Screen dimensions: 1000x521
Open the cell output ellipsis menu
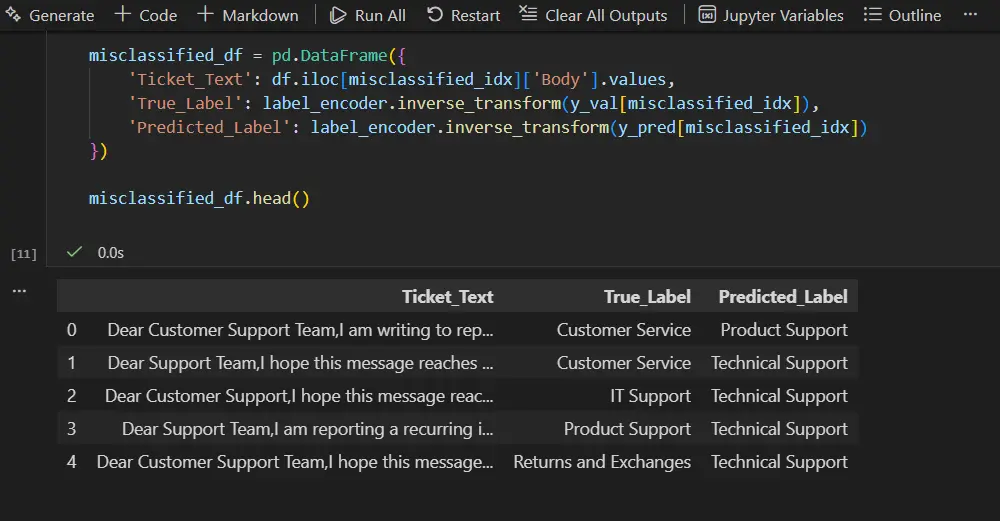[17, 290]
